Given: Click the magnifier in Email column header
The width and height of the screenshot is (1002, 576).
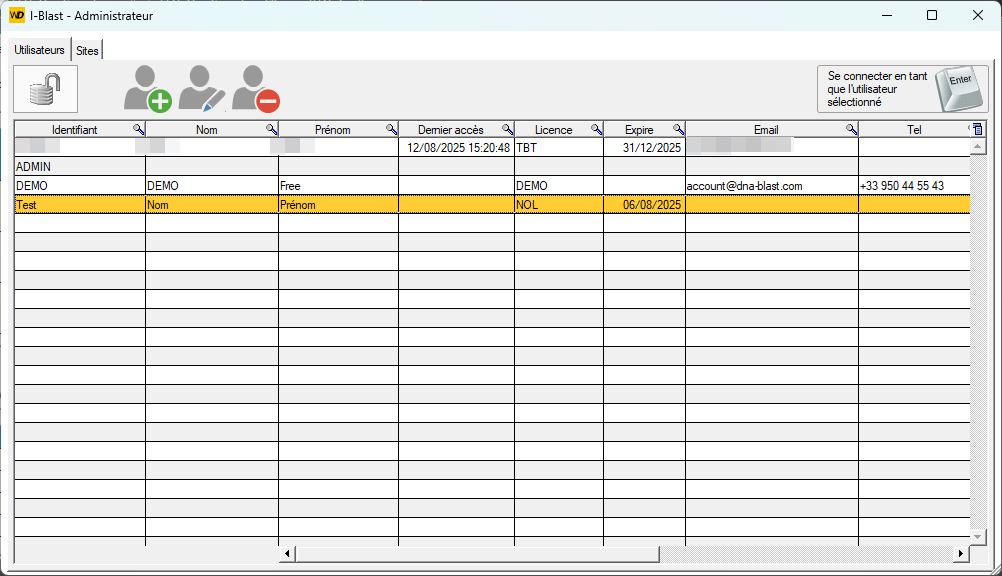Looking at the screenshot, I should point(851,129).
